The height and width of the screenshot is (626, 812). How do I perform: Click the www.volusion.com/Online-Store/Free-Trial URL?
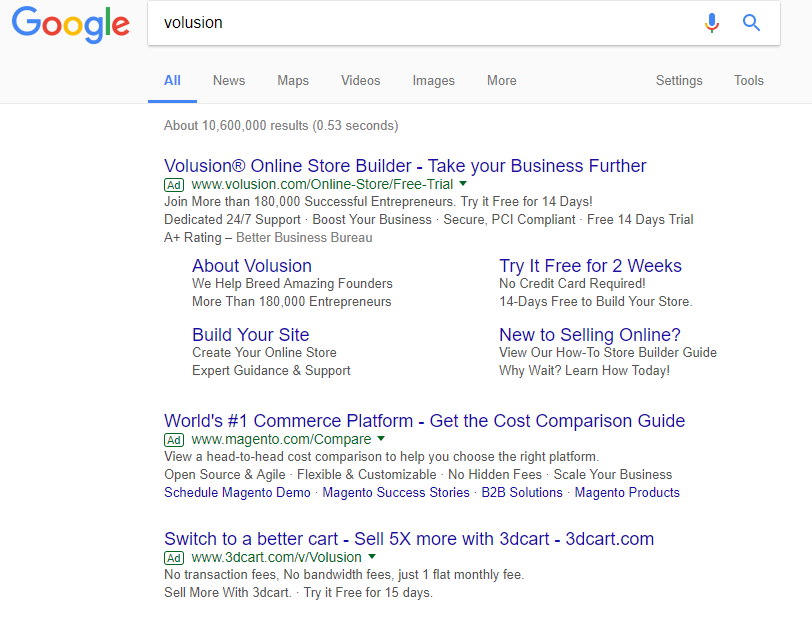pos(322,184)
